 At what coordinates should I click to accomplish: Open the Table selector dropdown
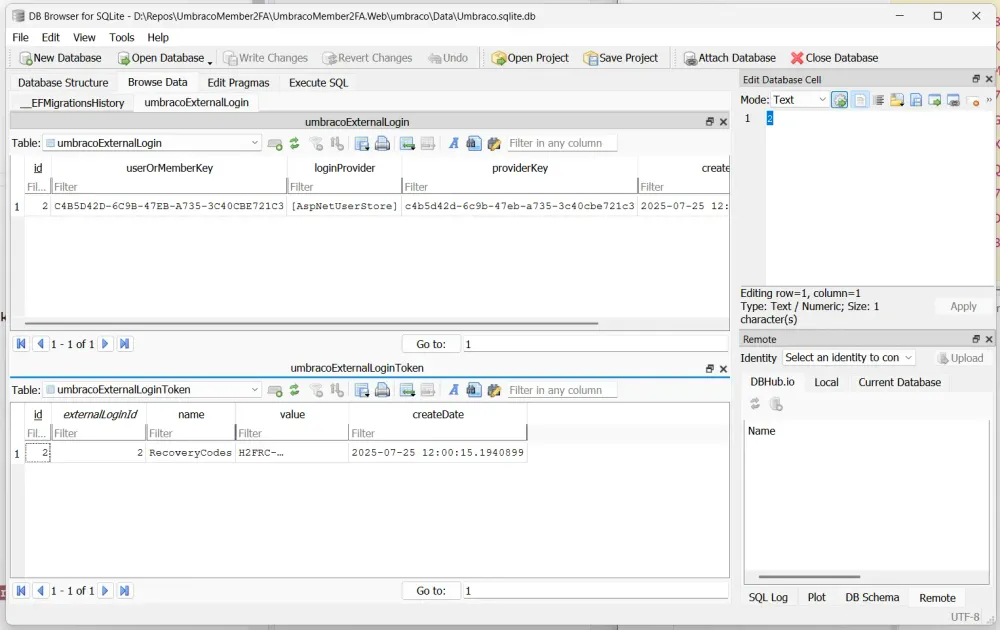255,142
